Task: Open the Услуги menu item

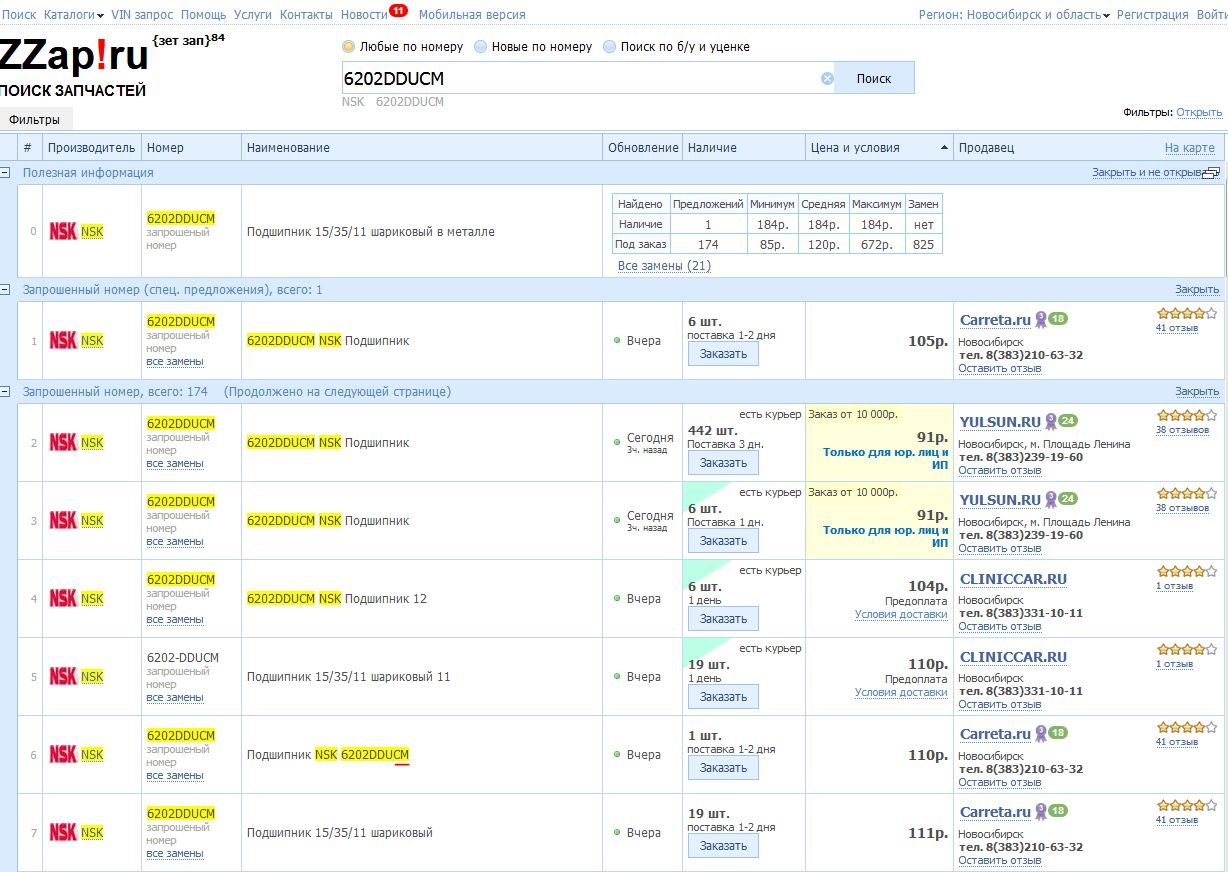Action: pos(253,15)
